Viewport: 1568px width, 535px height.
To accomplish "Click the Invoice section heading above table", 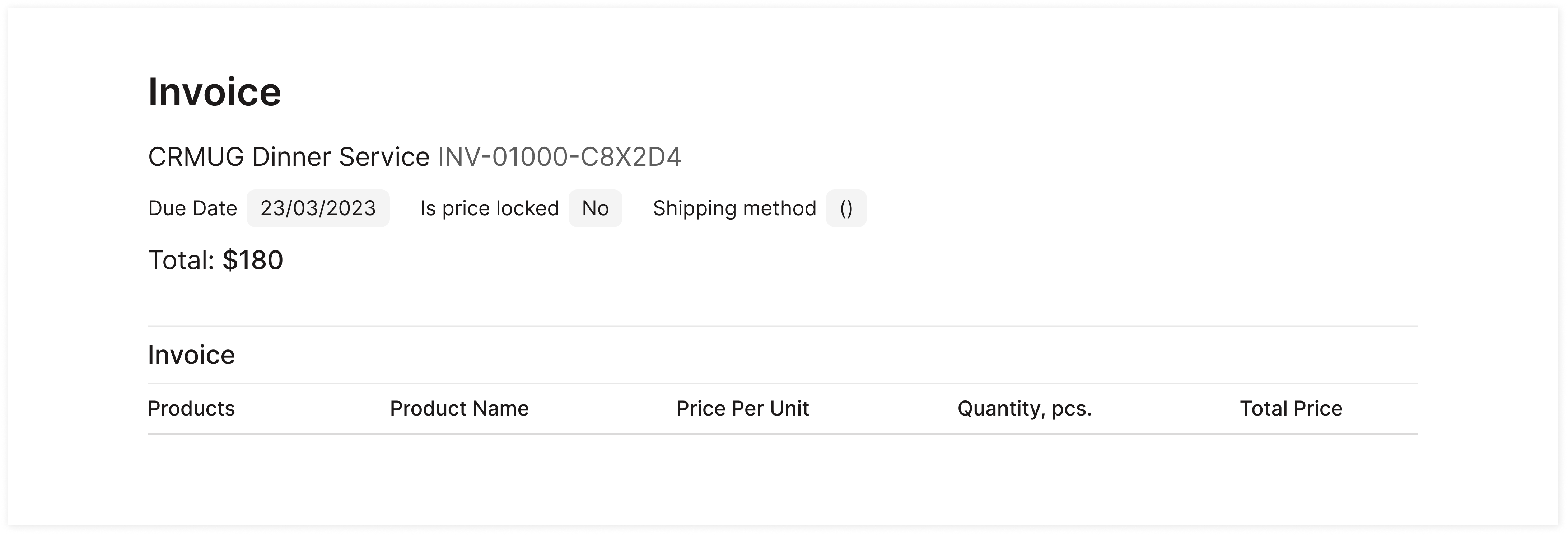I will pyautogui.click(x=191, y=355).
